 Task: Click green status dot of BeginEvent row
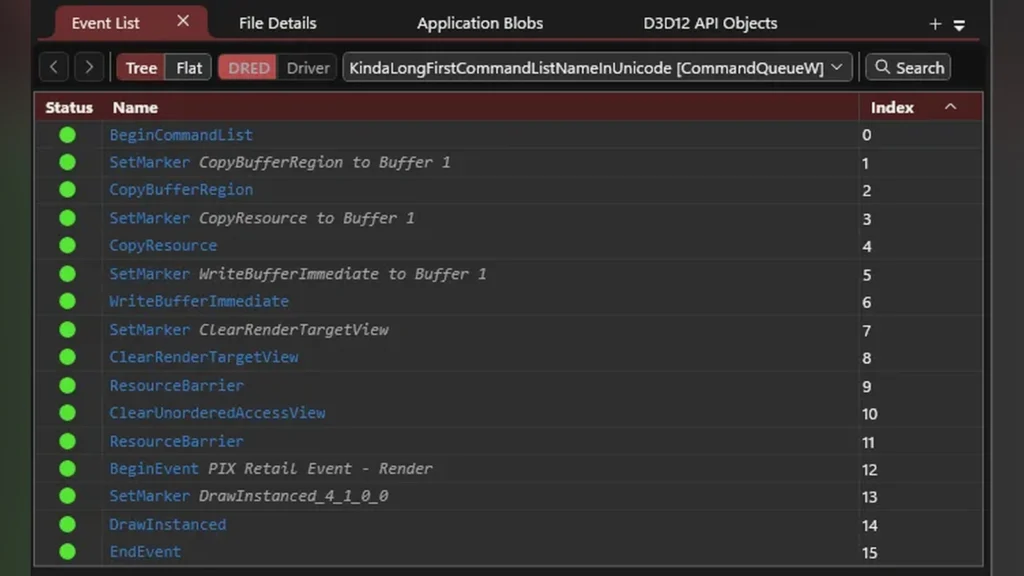click(x=67, y=469)
